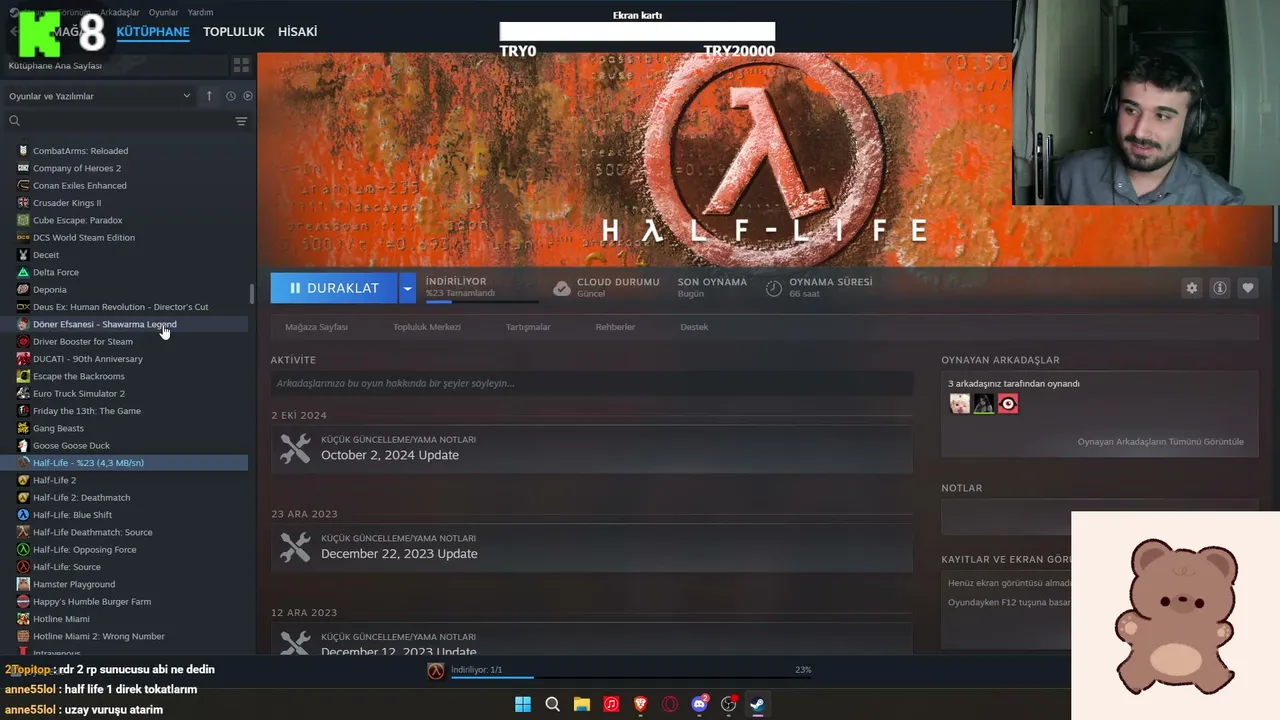Image resolution: width=1280 pixels, height=720 pixels.
Task: Click the Driver Booster for Steam icon
Action: point(23,342)
